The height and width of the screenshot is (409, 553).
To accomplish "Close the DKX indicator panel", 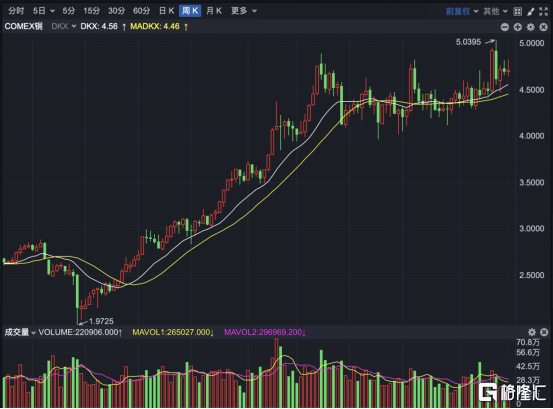I will [543, 27].
